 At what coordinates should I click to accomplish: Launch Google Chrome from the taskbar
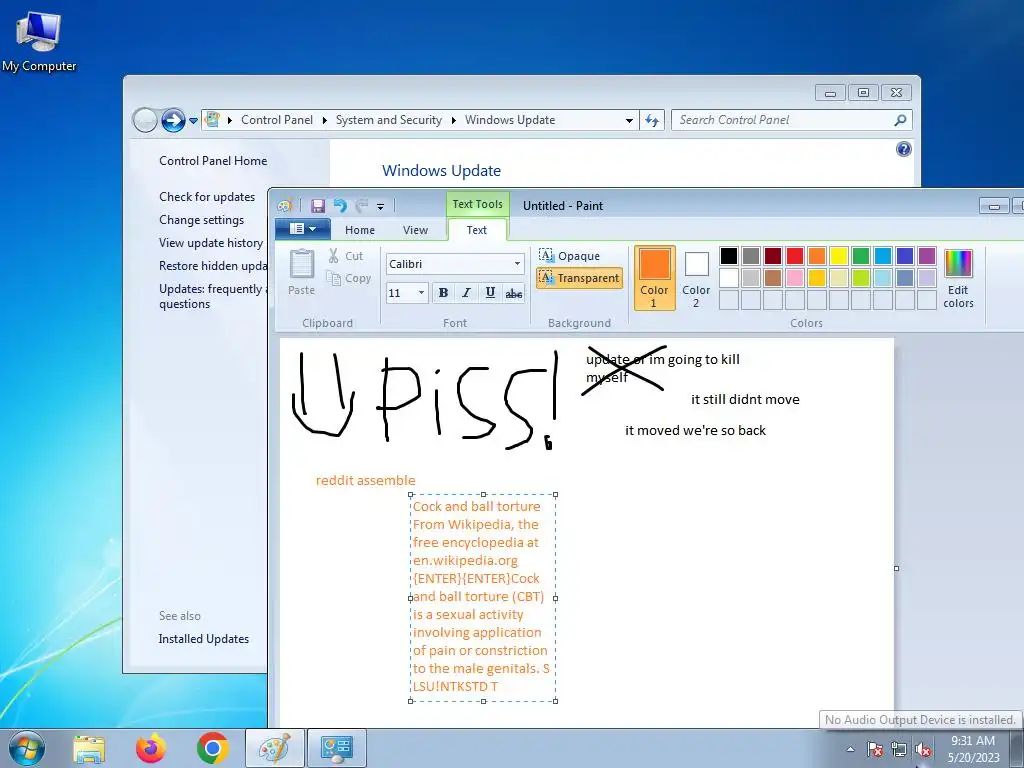click(x=212, y=748)
